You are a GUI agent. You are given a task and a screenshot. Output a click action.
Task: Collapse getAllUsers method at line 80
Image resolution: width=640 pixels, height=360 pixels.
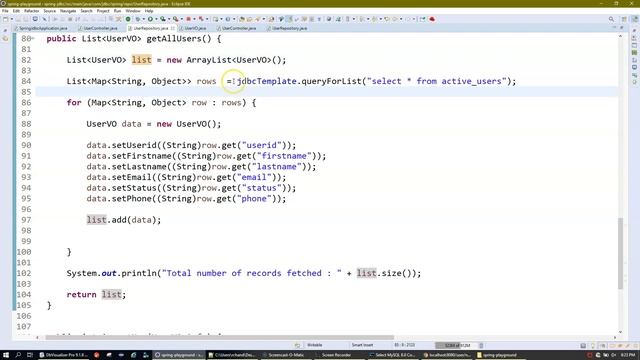click(33, 38)
